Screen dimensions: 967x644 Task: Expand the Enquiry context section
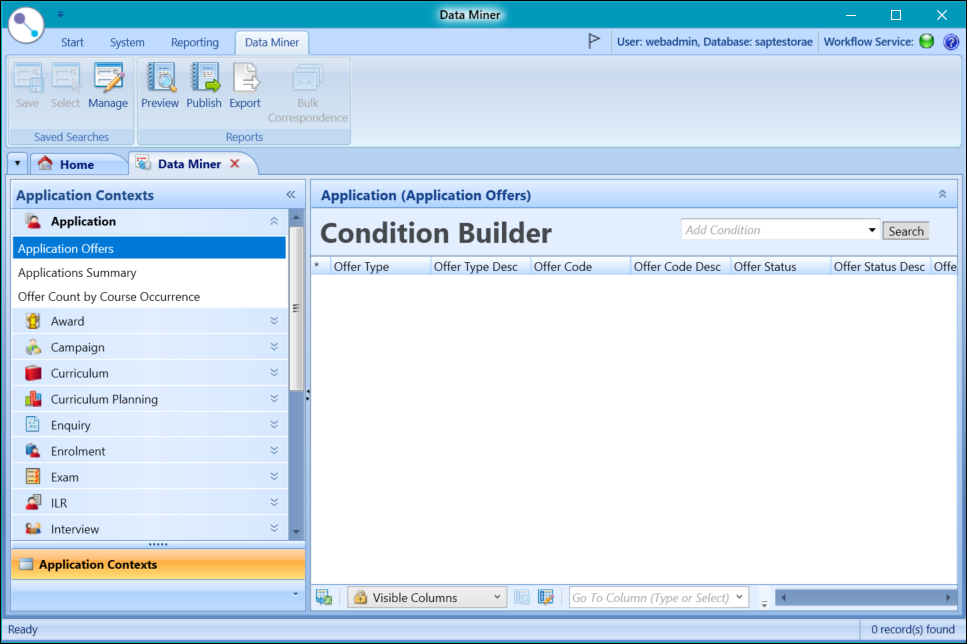(x=273, y=424)
